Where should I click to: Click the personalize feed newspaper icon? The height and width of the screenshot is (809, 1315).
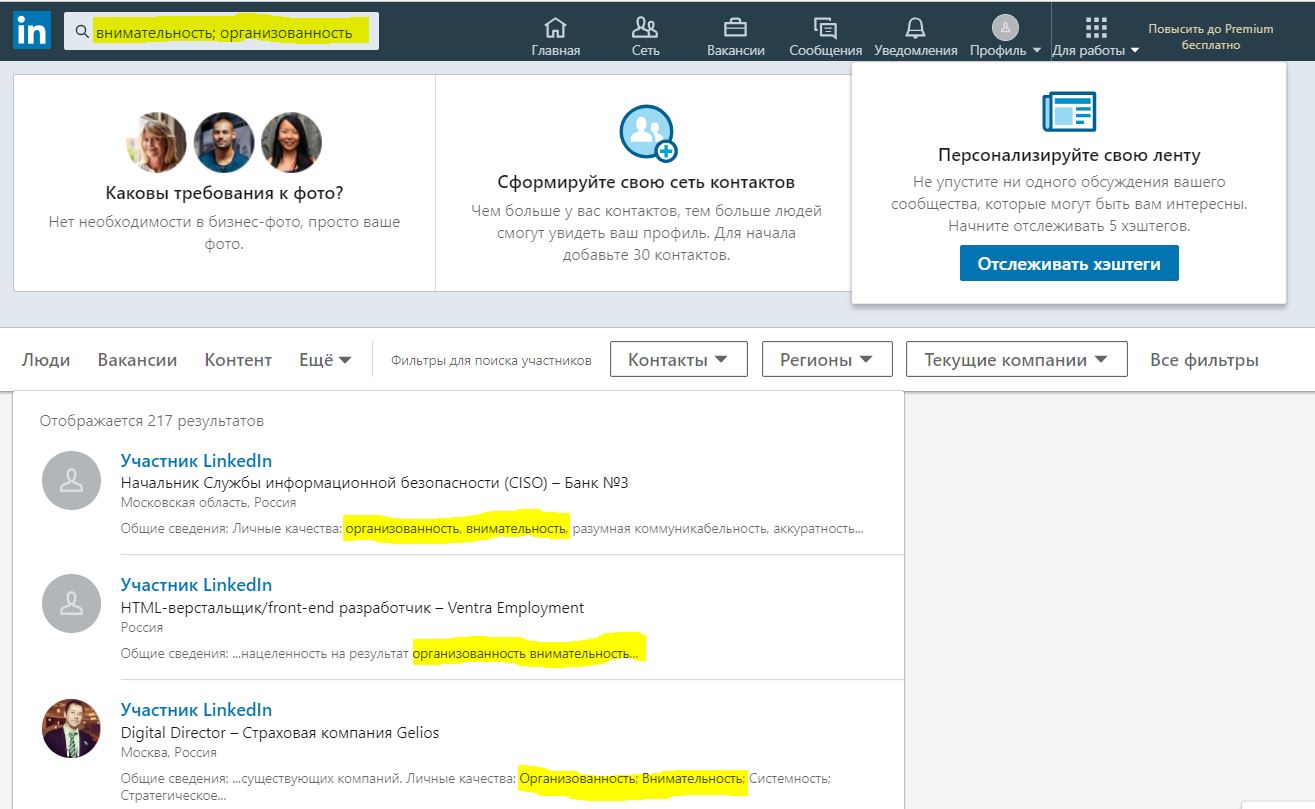pos(1068,111)
